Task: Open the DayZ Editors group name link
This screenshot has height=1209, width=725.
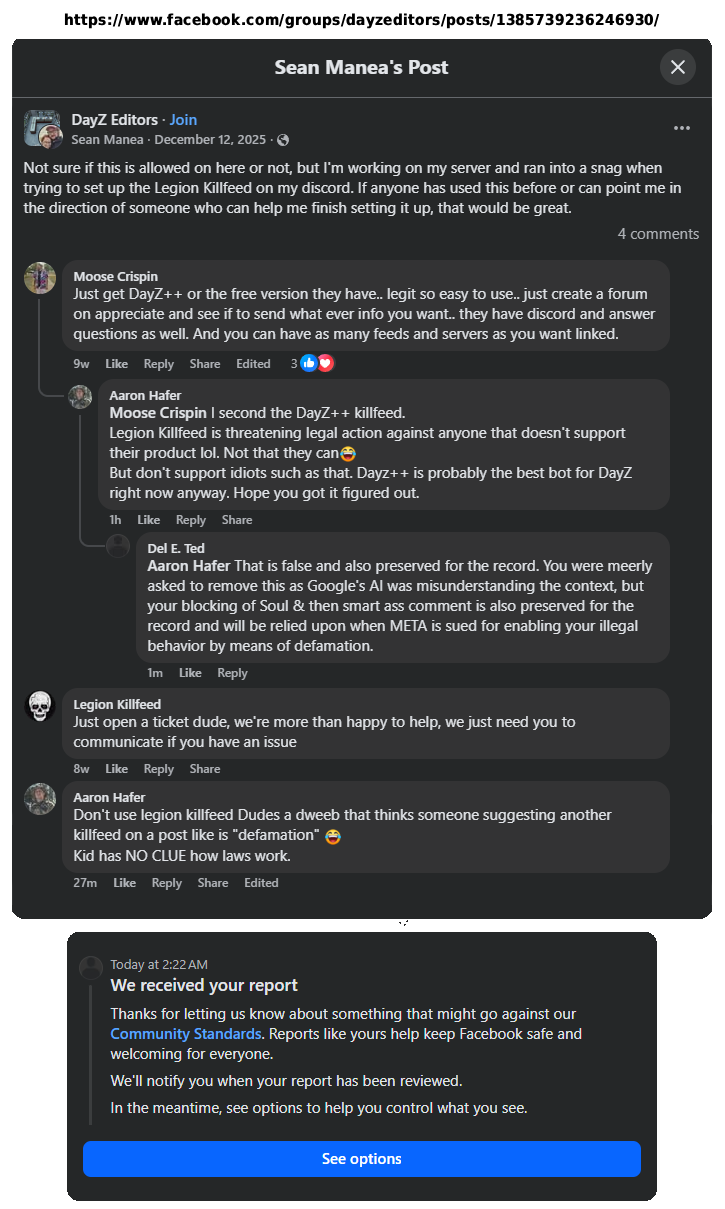Action: pos(115,120)
